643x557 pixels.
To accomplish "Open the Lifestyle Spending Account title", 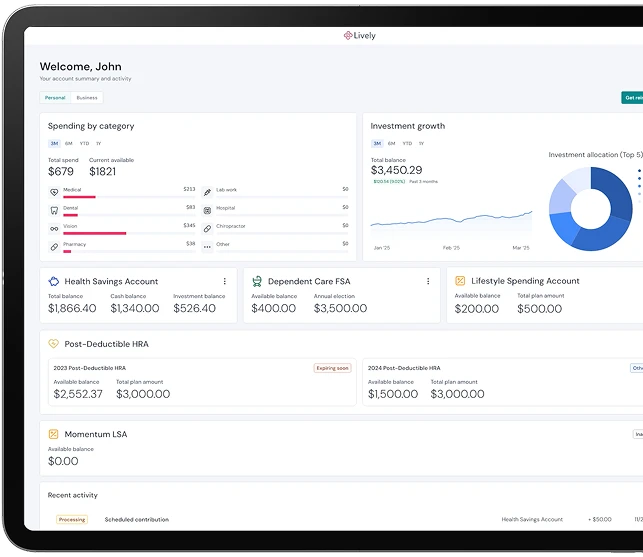I will (525, 281).
